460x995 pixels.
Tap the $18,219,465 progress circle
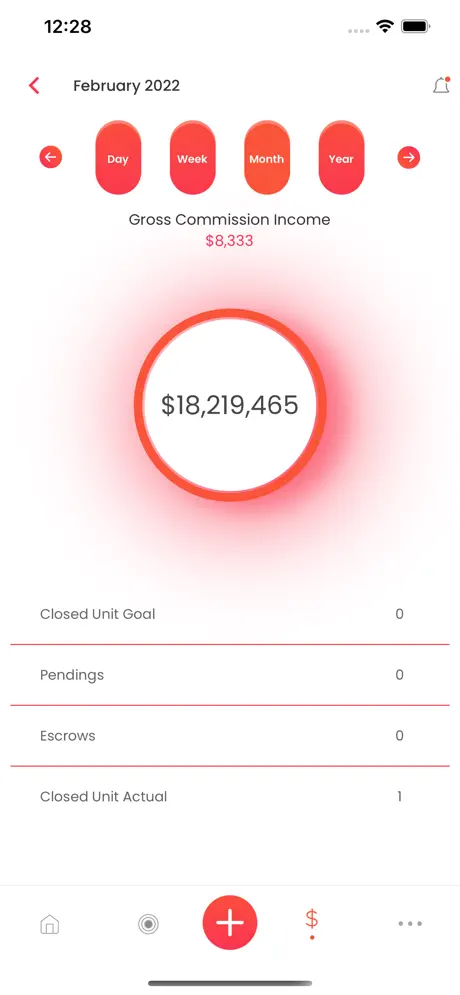click(230, 405)
